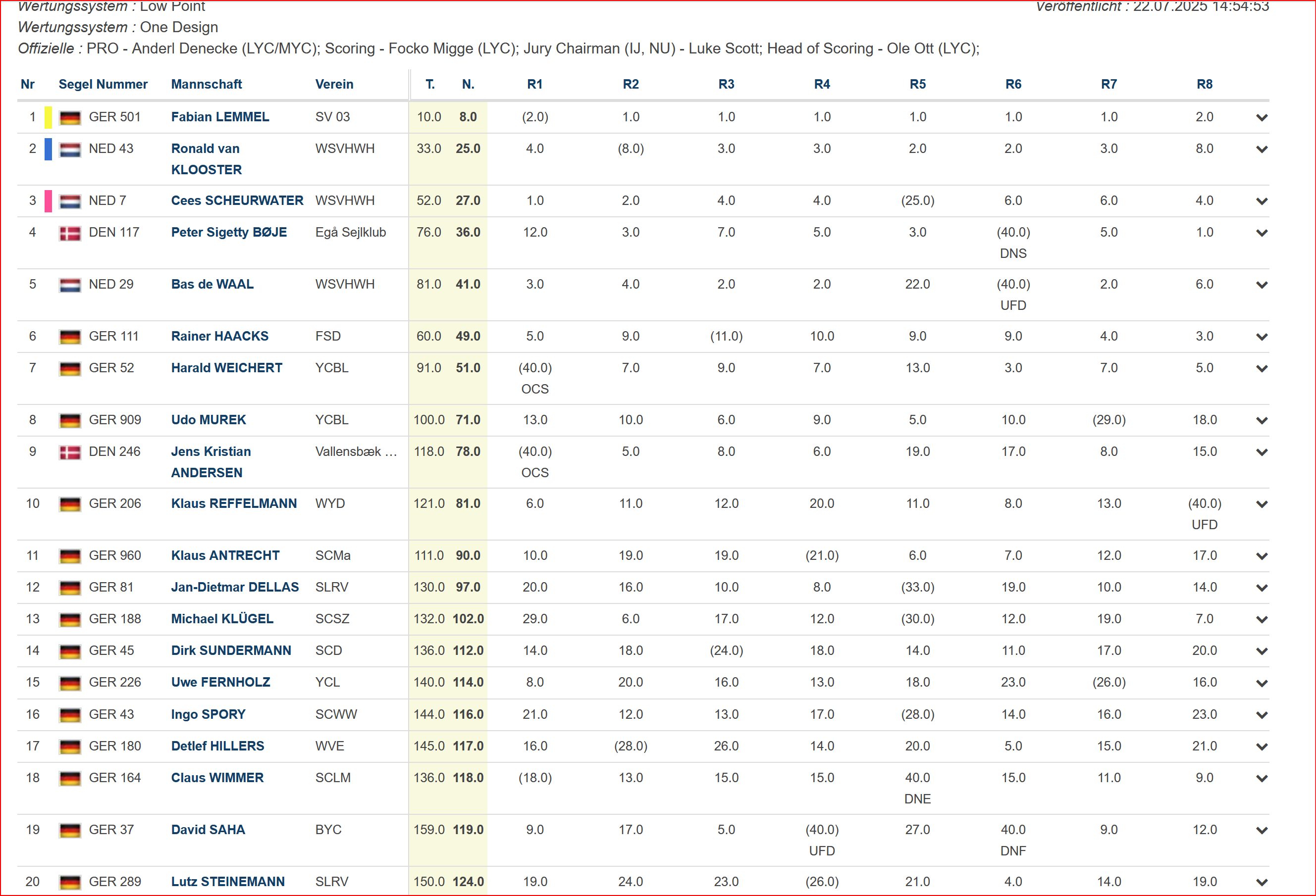
Task: Click the Dutch flag beside NED 43
Action: (70, 149)
